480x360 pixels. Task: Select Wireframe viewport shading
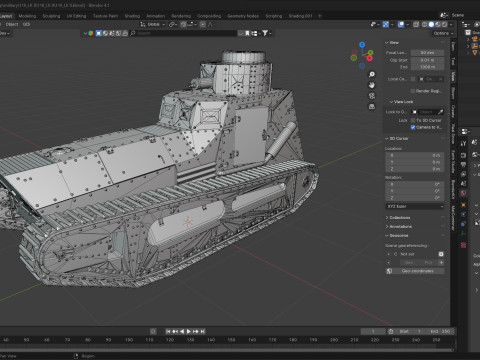tap(425, 24)
